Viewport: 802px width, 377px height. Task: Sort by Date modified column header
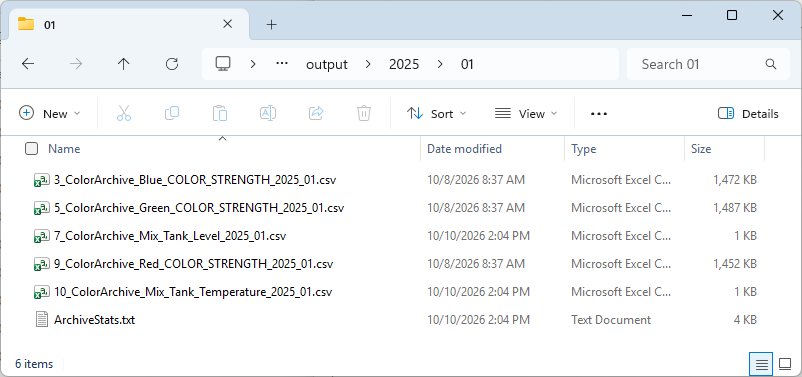(464, 149)
